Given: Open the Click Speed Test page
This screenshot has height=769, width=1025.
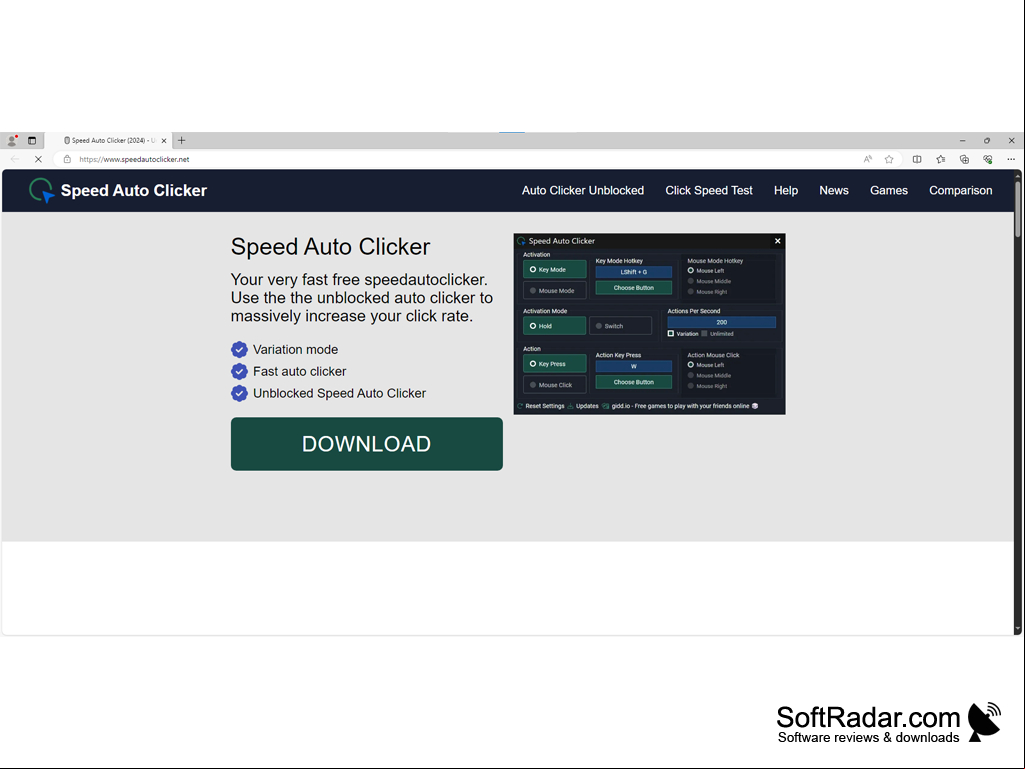Looking at the screenshot, I should pos(709,190).
